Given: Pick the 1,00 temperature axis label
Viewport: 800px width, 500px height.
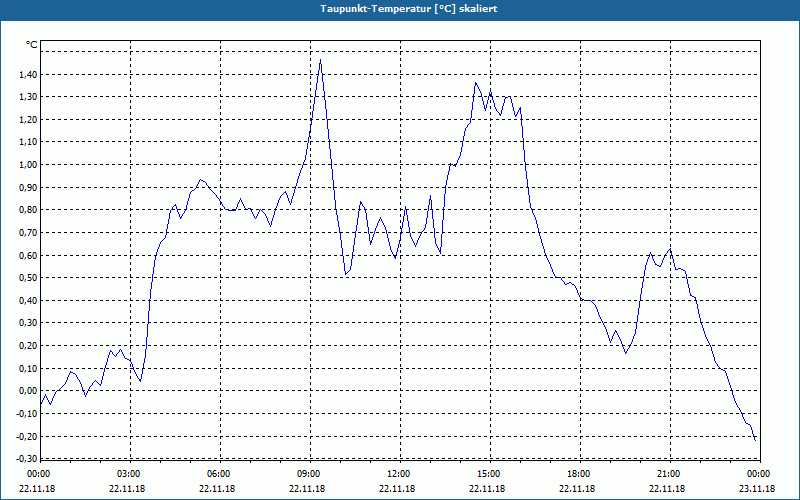Looking at the screenshot, I should coord(28,165).
